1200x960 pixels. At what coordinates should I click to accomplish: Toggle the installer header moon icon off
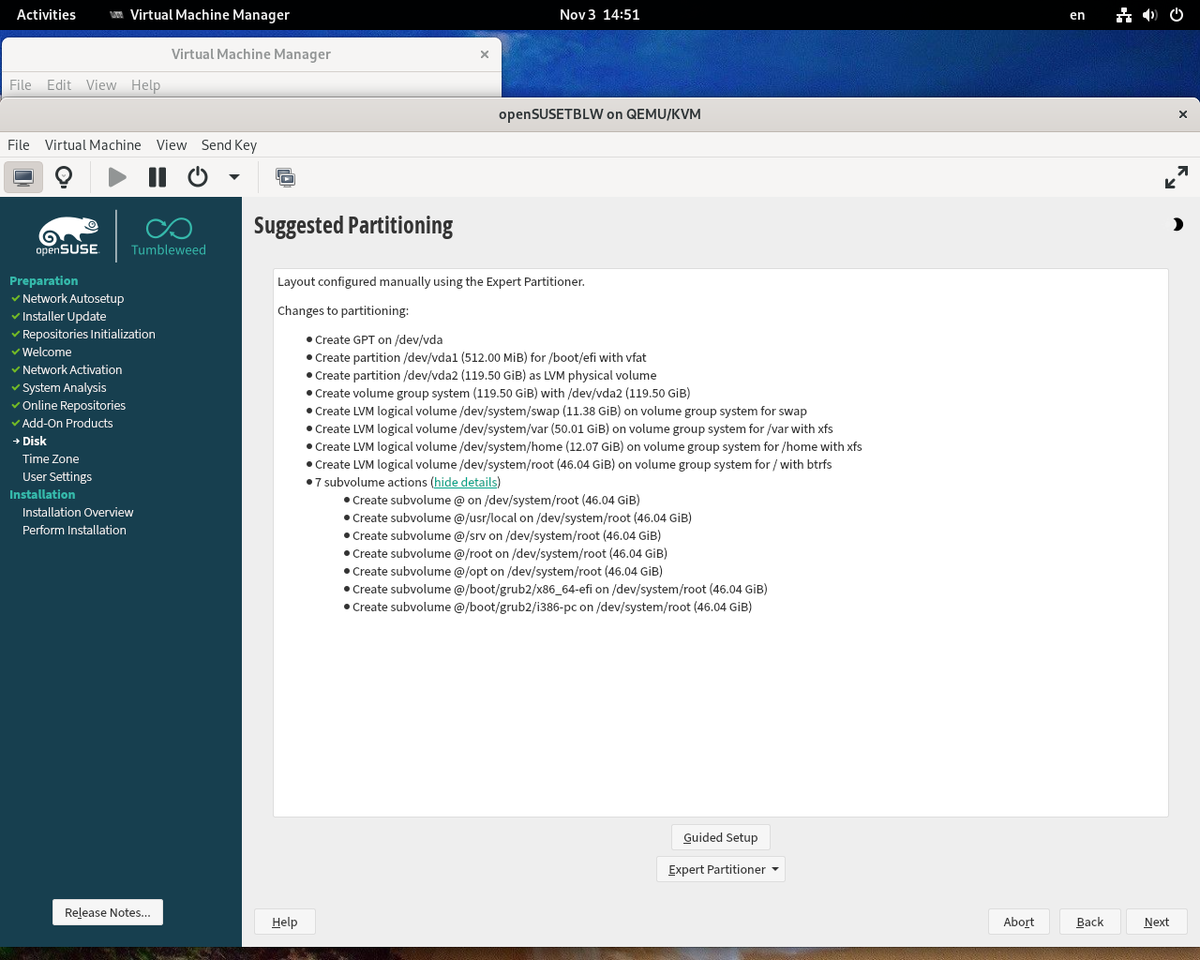[1178, 224]
